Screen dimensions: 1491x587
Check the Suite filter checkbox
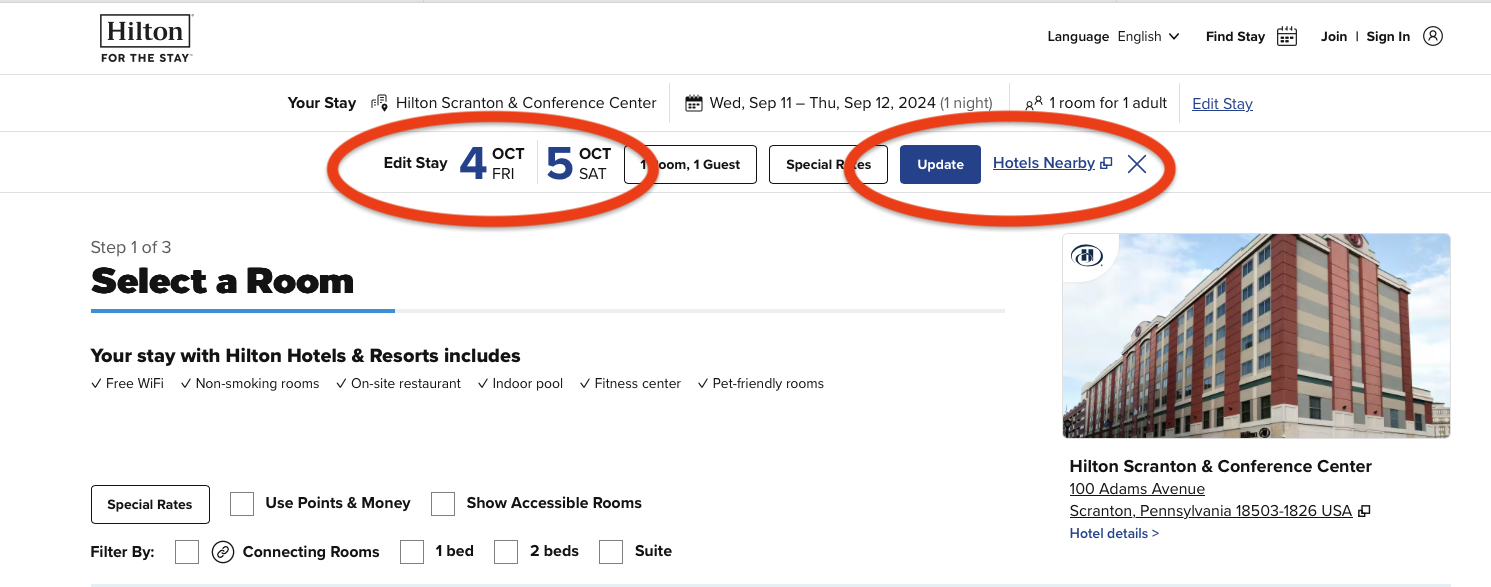[x=611, y=552]
